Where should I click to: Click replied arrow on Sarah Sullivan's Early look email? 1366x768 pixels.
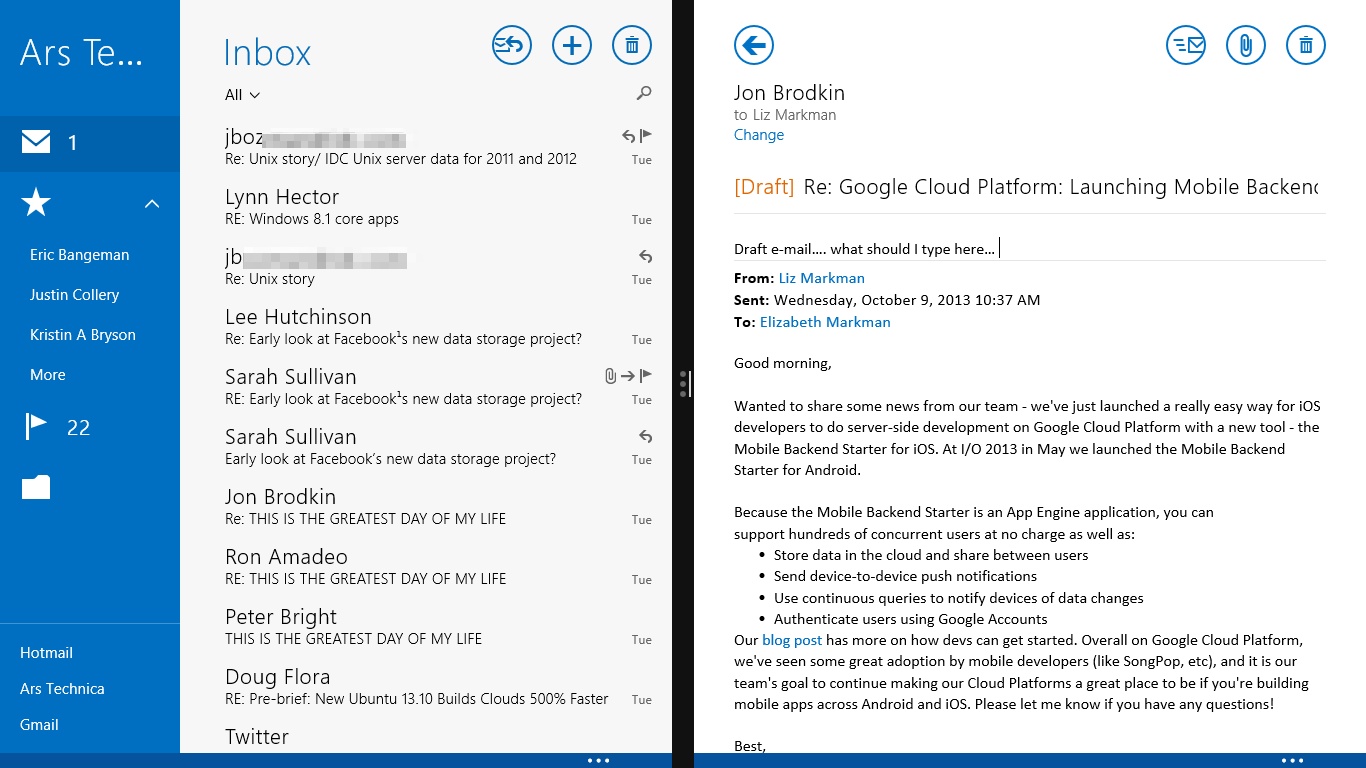[645, 436]
